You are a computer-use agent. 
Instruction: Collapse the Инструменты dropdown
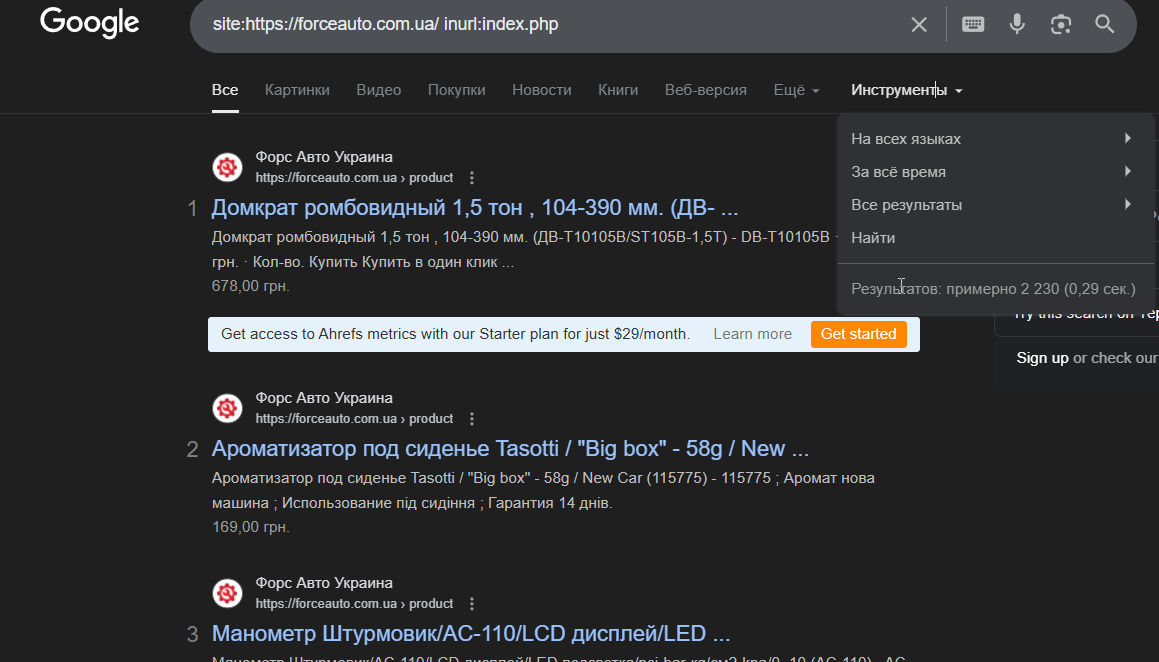pos(906,90)
